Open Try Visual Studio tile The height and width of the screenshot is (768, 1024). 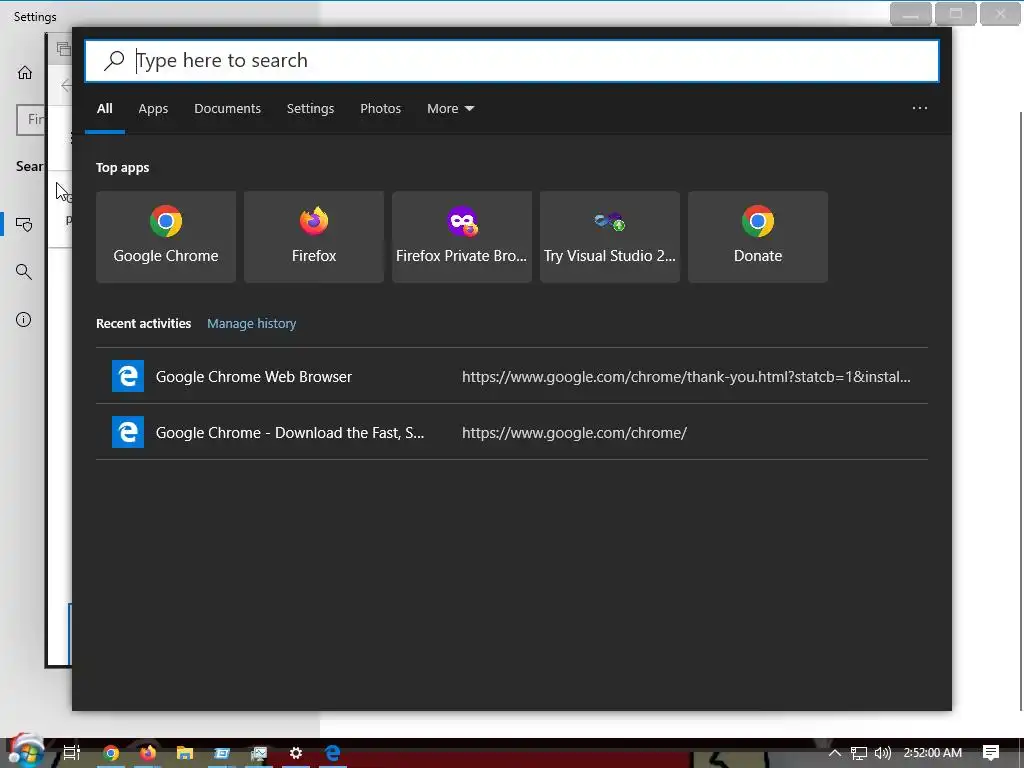(x=610, y=237)
